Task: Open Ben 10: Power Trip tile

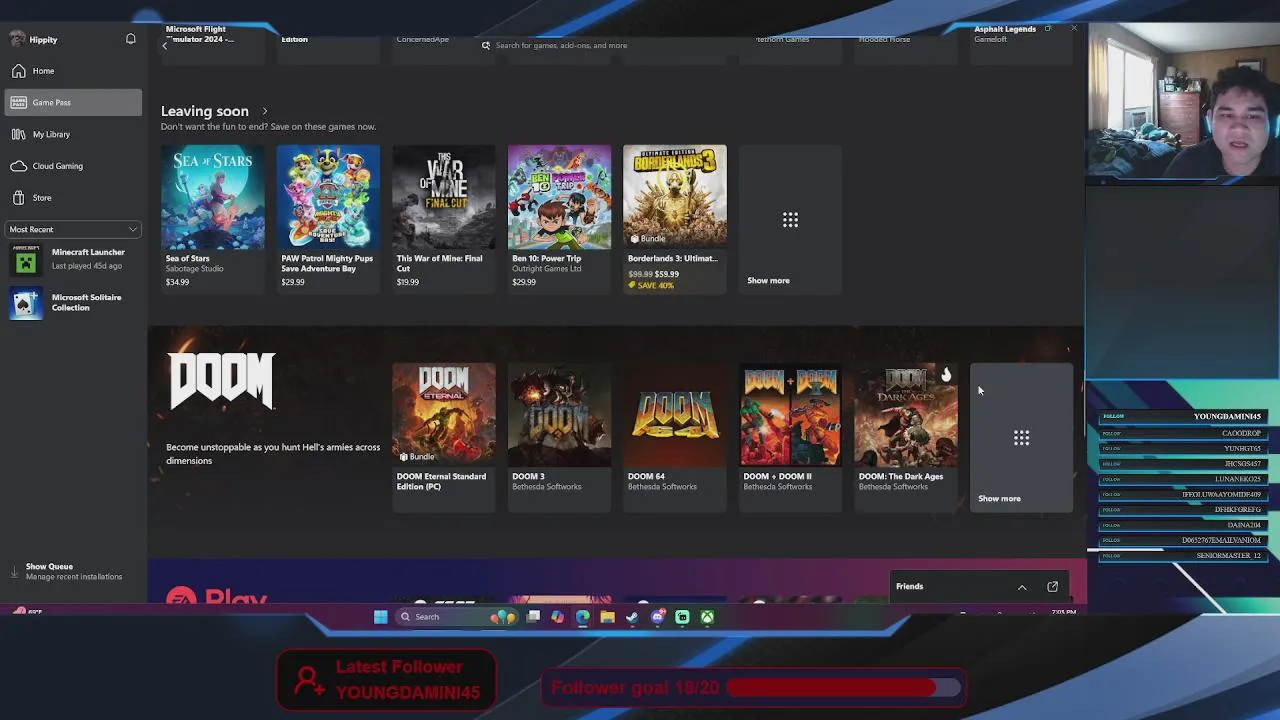Action: (x=559, y=218)
